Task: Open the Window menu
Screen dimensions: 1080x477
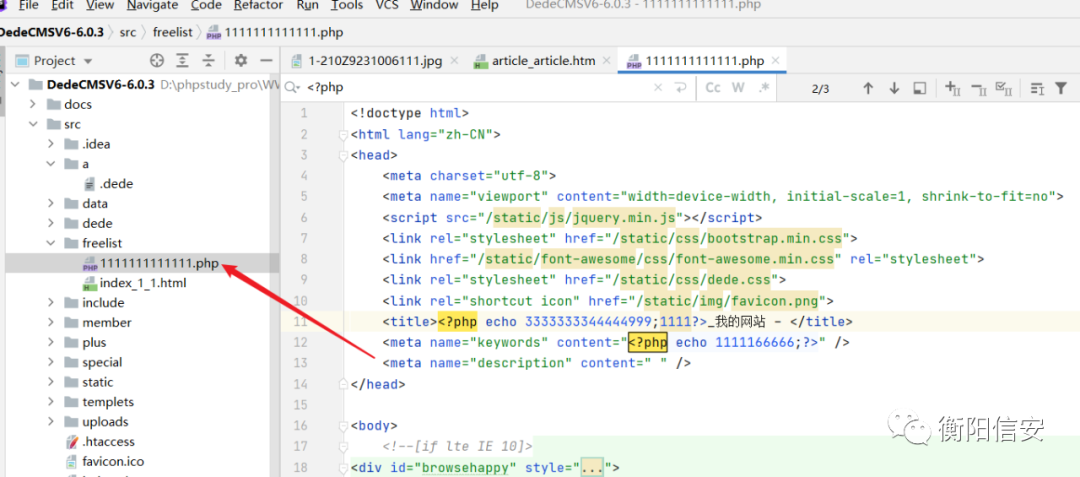Action: (x=434, y=6)
